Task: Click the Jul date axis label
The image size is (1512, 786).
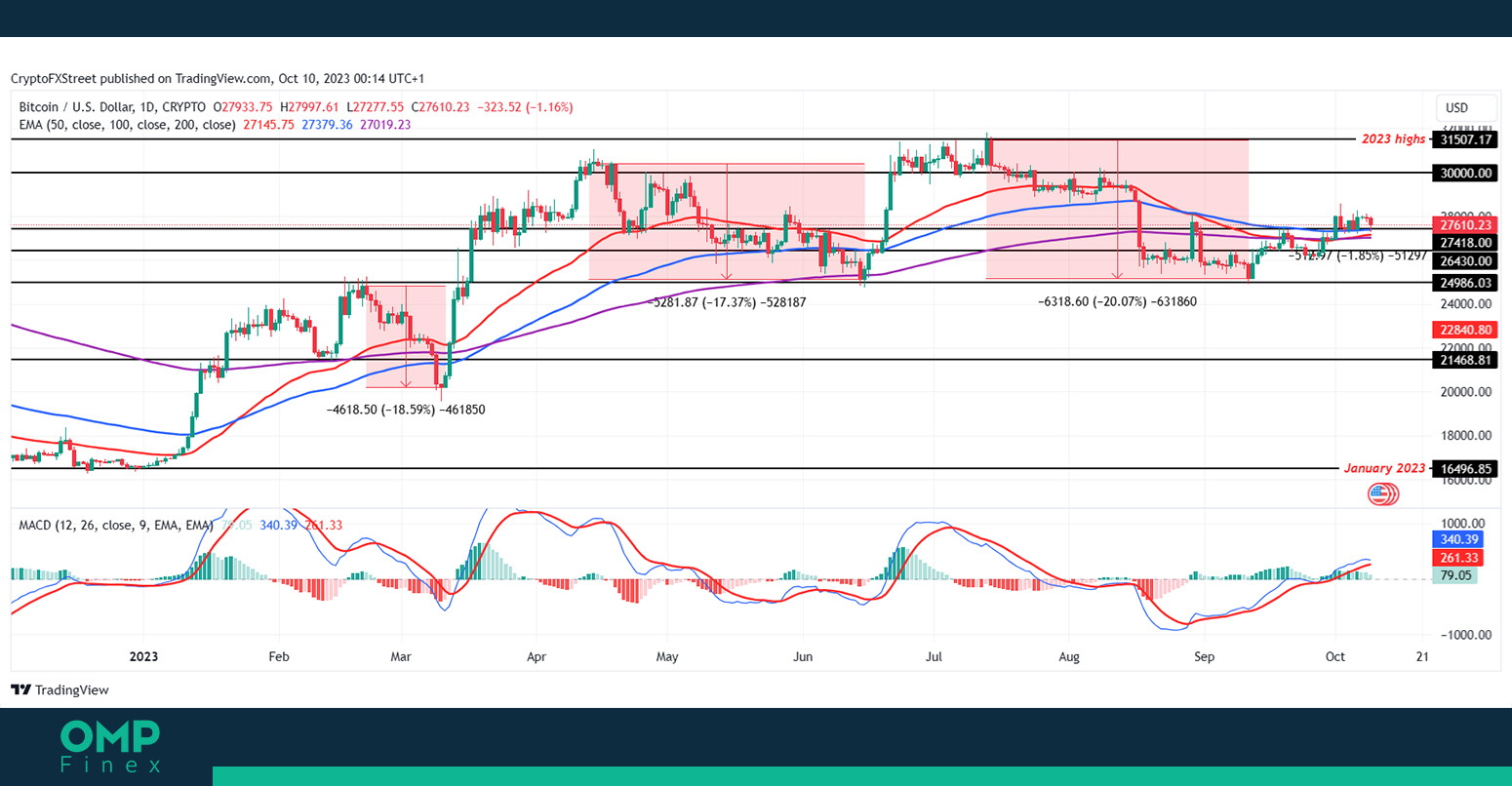Action: point(934,657)
